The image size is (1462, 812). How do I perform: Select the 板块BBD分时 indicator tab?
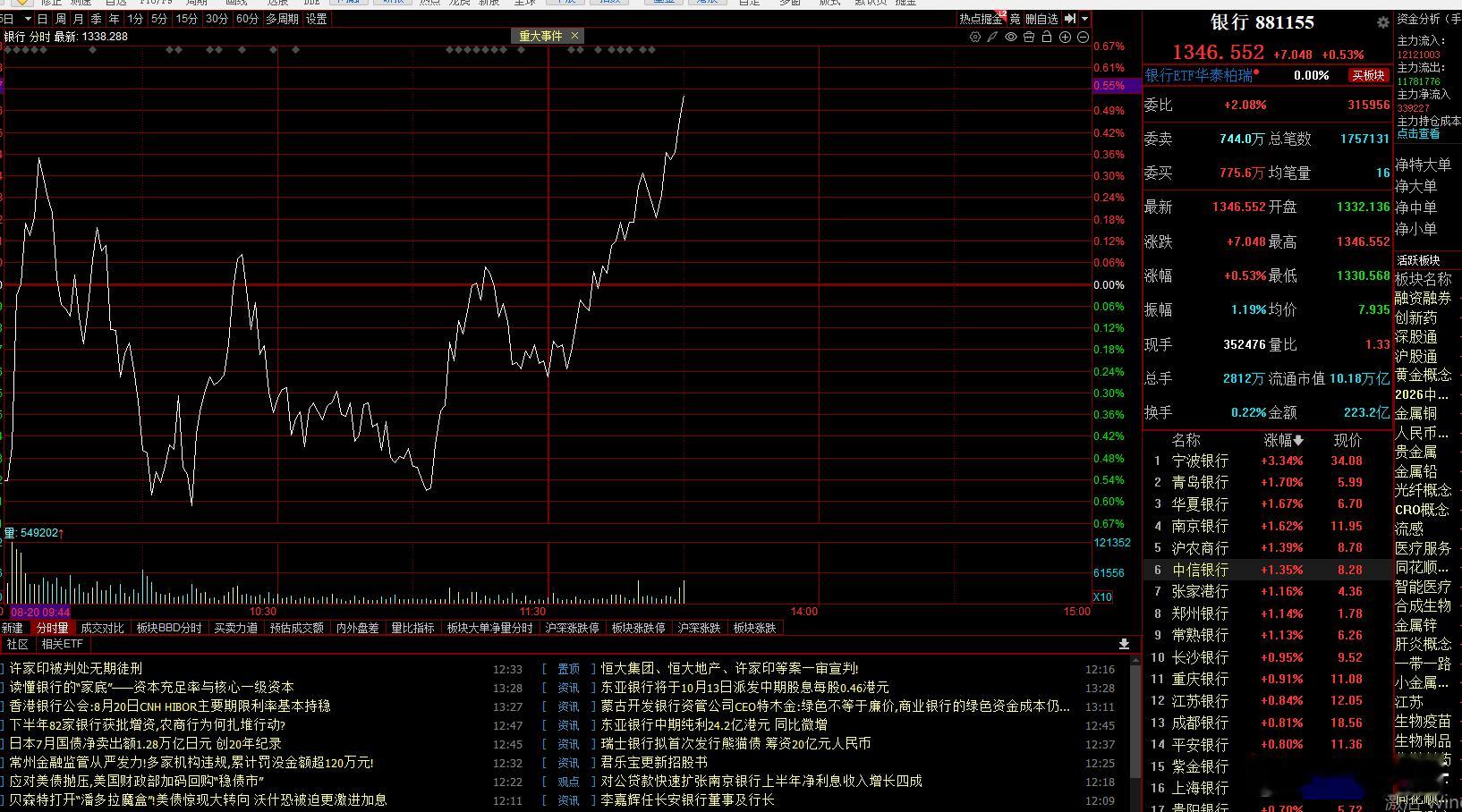(x=169, y=628)
